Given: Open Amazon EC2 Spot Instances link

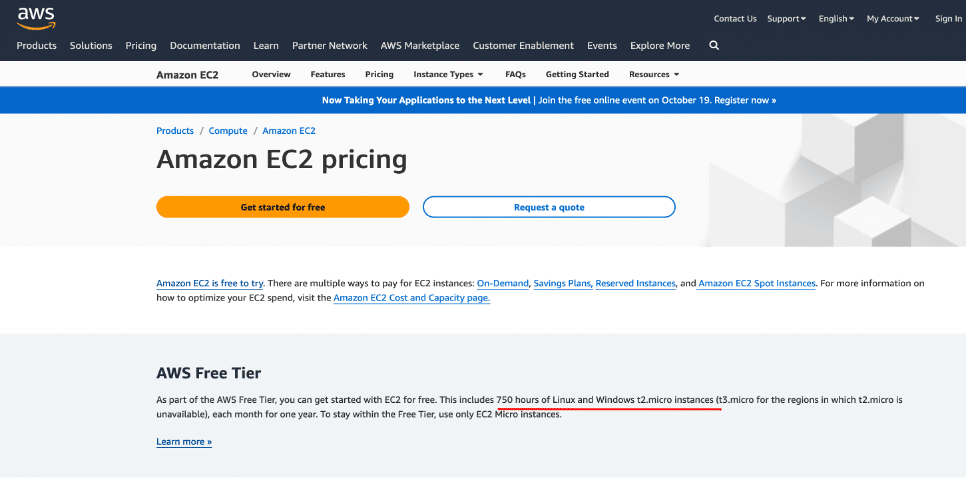Looking at the screenshot, I should coord(757,283).
